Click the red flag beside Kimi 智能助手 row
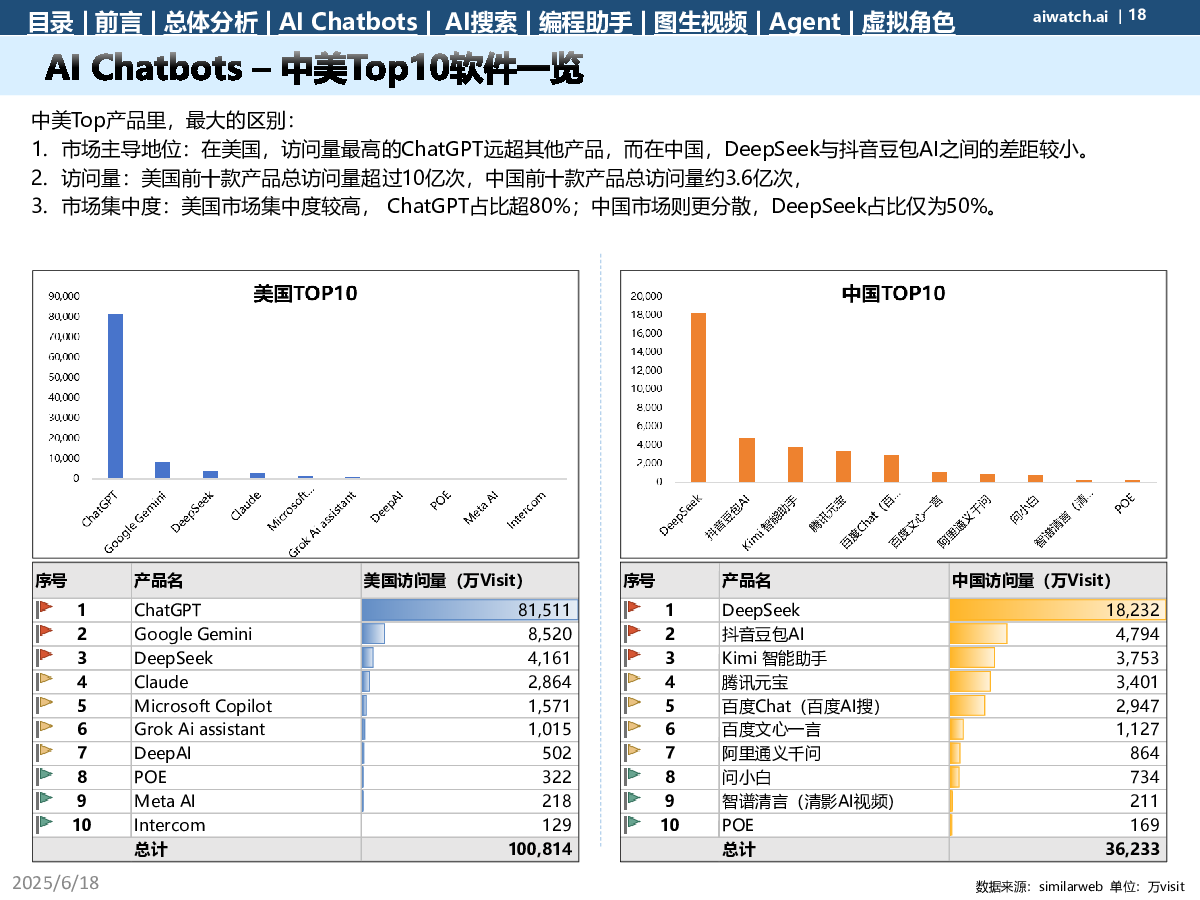Screen dimensions: 1200x900 point(632,657)
